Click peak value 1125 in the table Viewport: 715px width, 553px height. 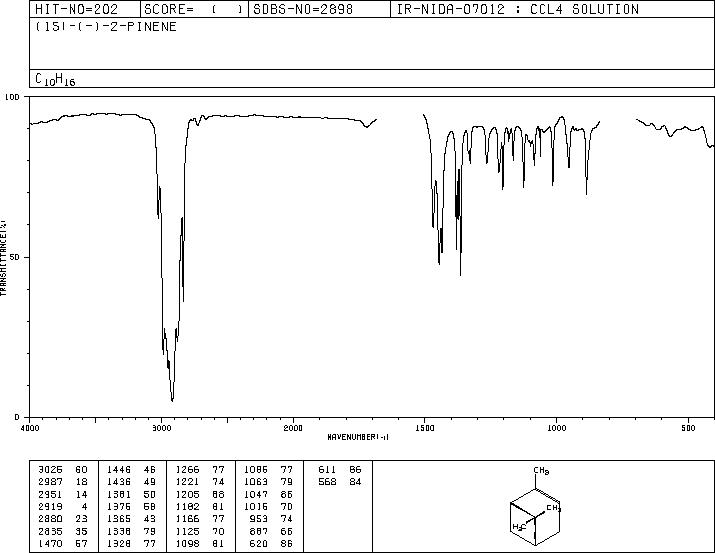click(187, 532)
